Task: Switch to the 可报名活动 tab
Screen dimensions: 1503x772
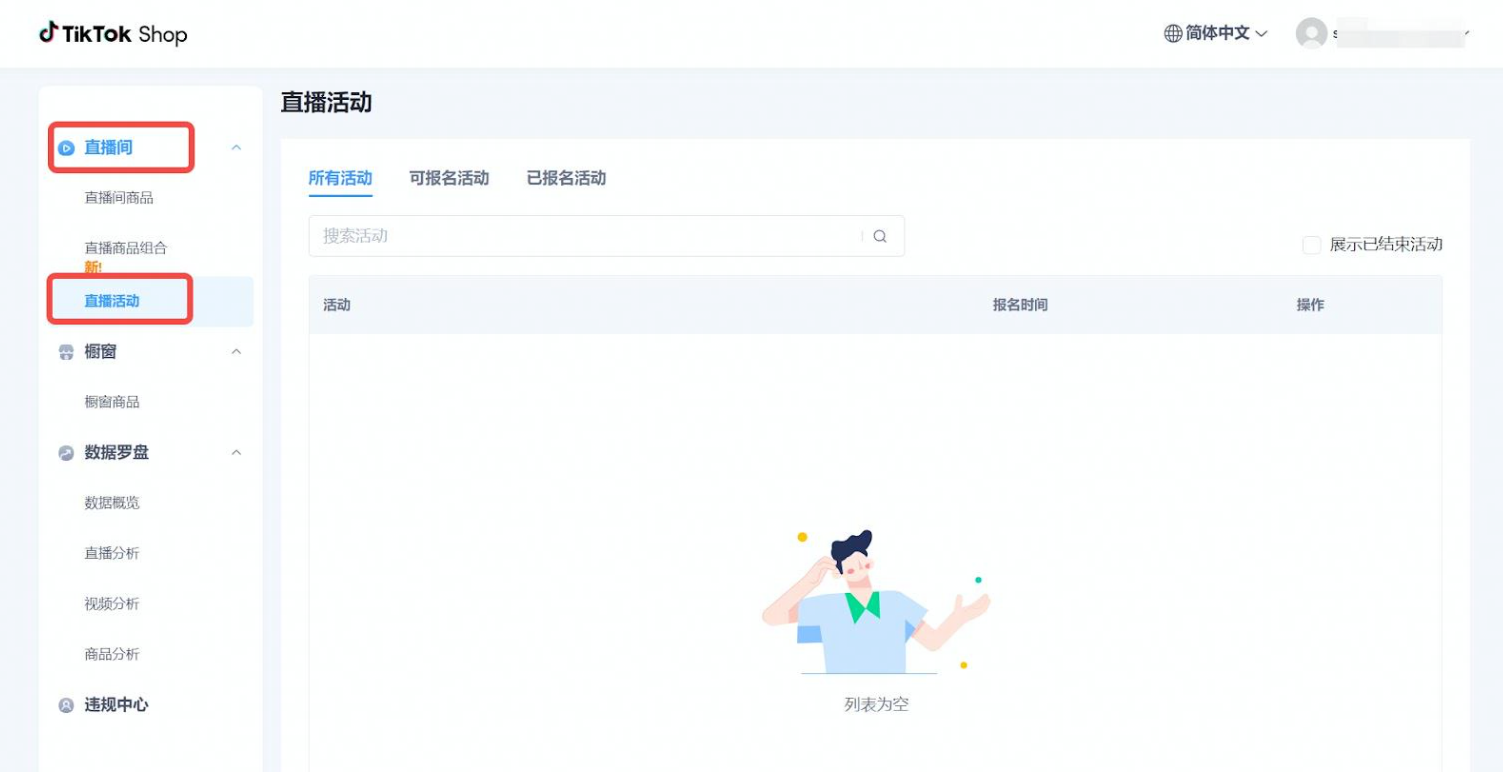Action: (449, 178)
